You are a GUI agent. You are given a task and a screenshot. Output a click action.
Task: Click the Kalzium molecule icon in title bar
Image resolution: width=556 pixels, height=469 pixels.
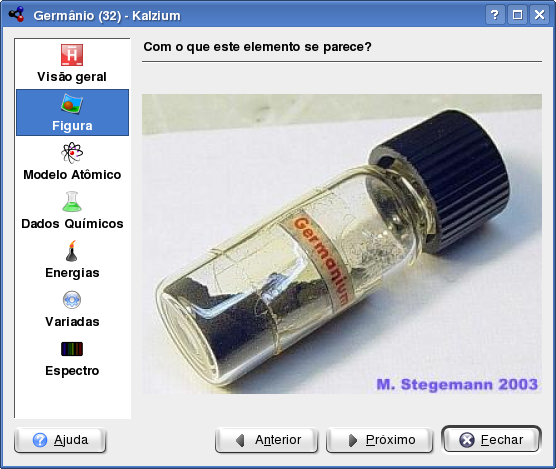[16, 15]
